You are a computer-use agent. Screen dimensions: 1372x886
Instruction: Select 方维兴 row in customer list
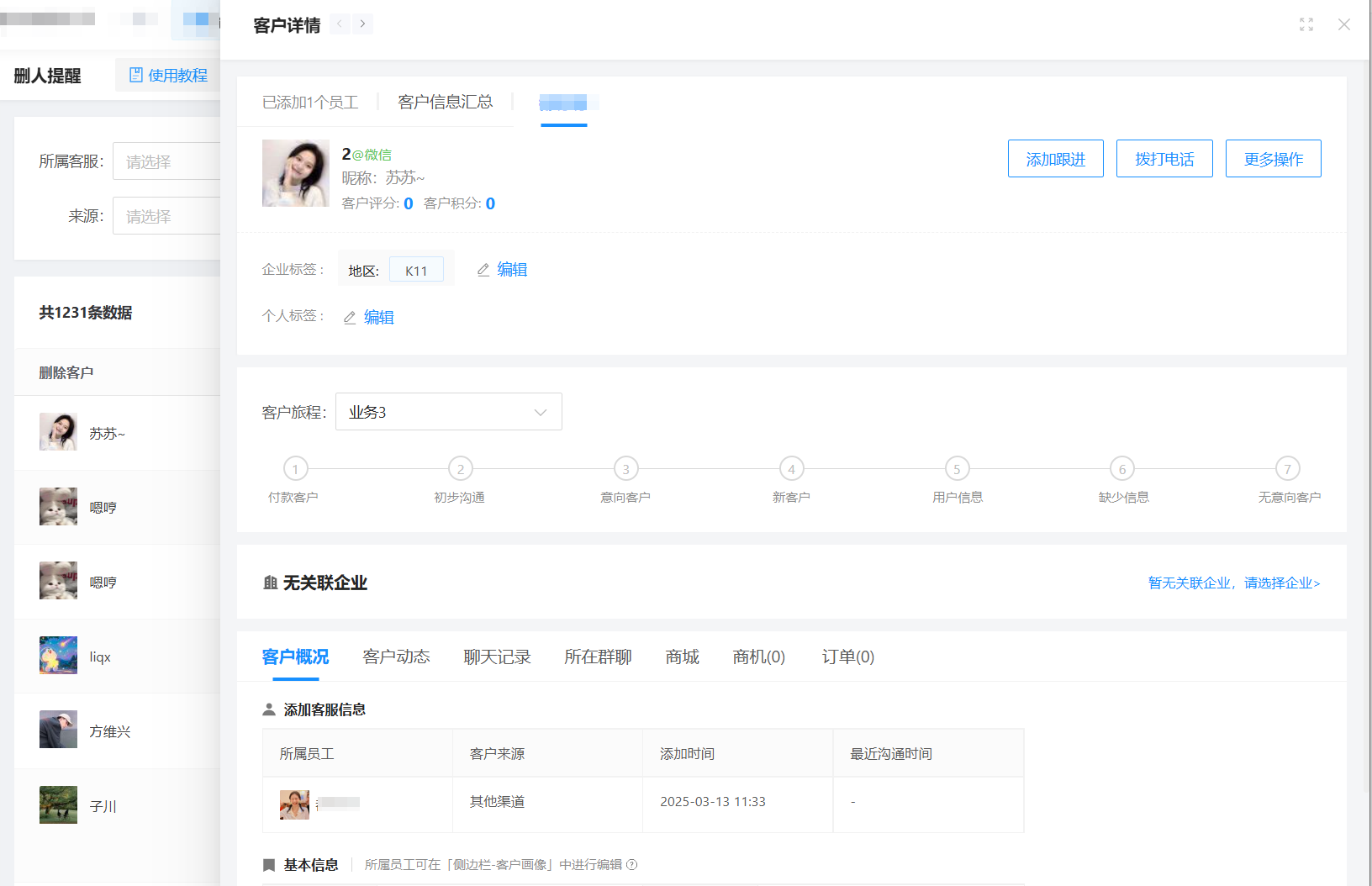point(118,731)
